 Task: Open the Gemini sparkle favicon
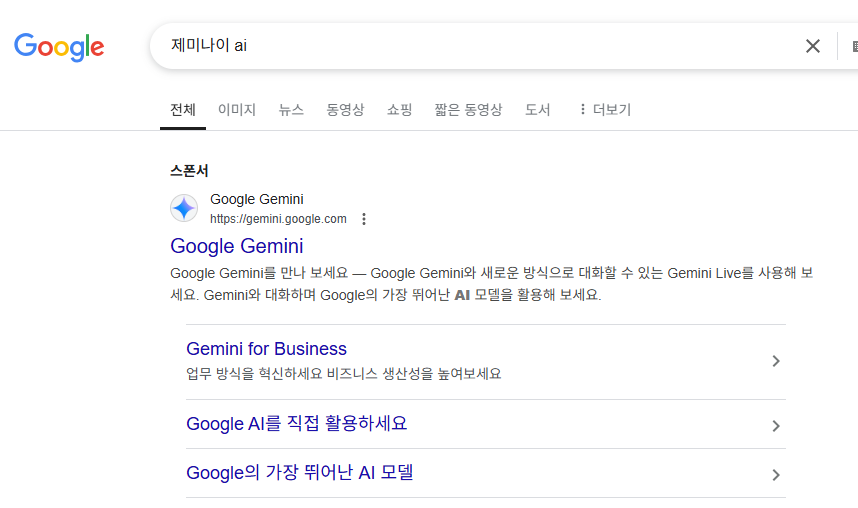184,208
